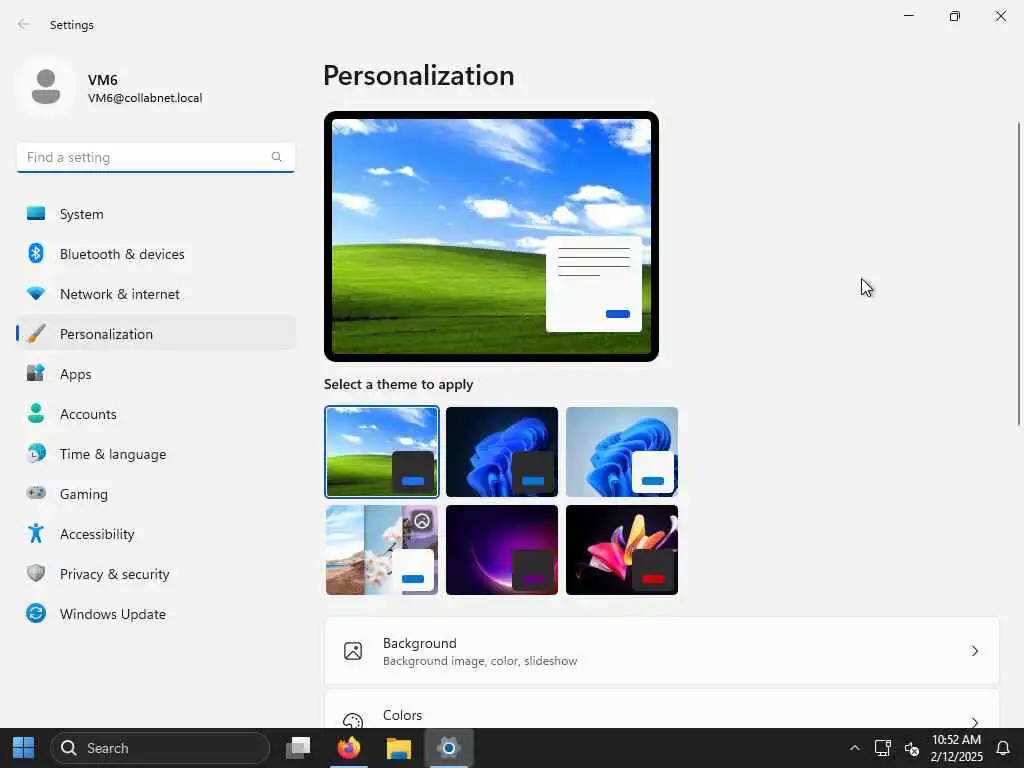1024x768 pixels.
Task: Click the Windows Update sync icon
Action: coord(36,613)
